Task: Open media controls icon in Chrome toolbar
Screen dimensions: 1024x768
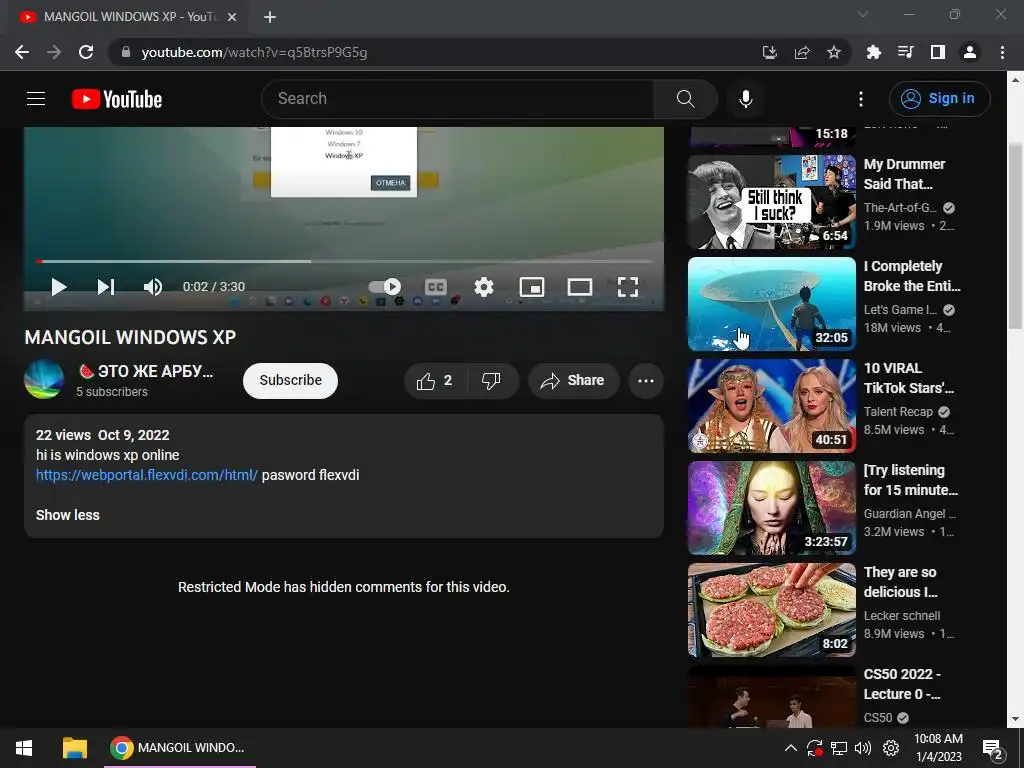Action: (x=905, y=52)
